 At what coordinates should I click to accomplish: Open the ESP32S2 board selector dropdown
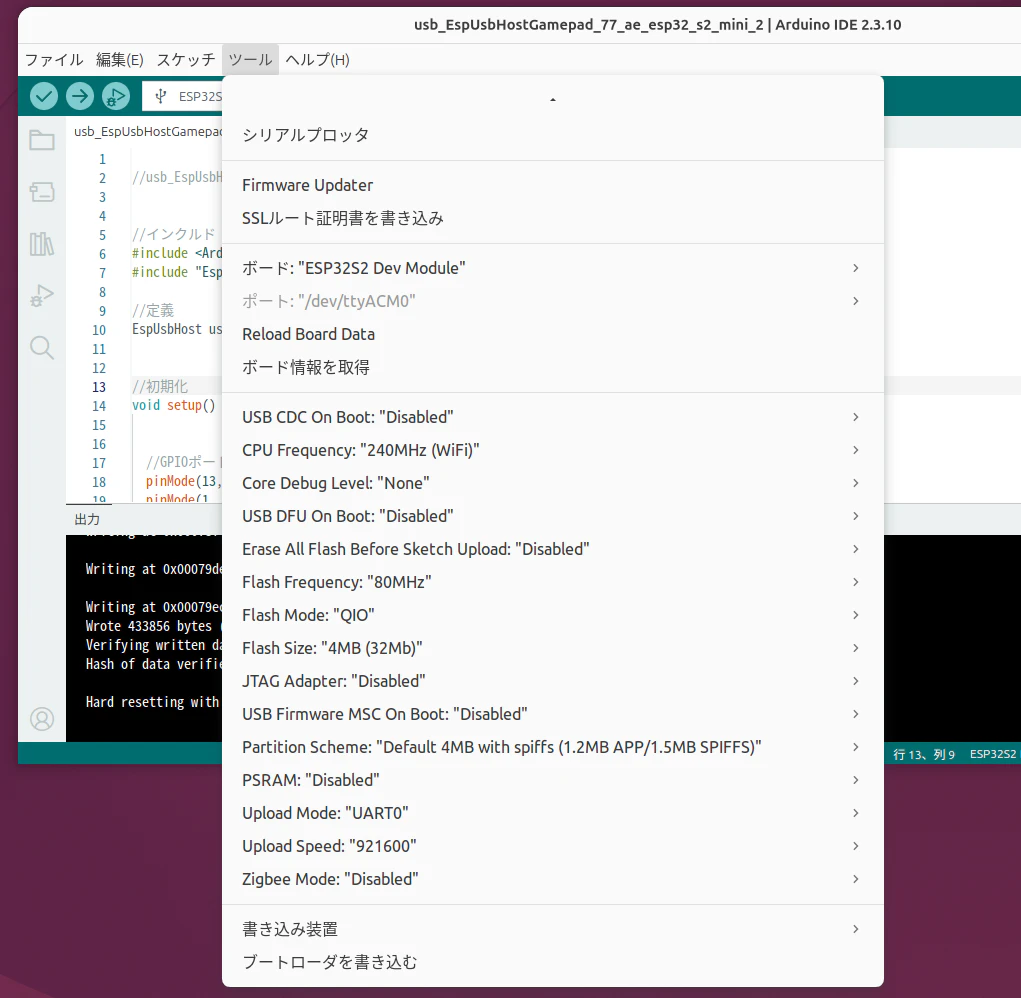tap(182, 96)
